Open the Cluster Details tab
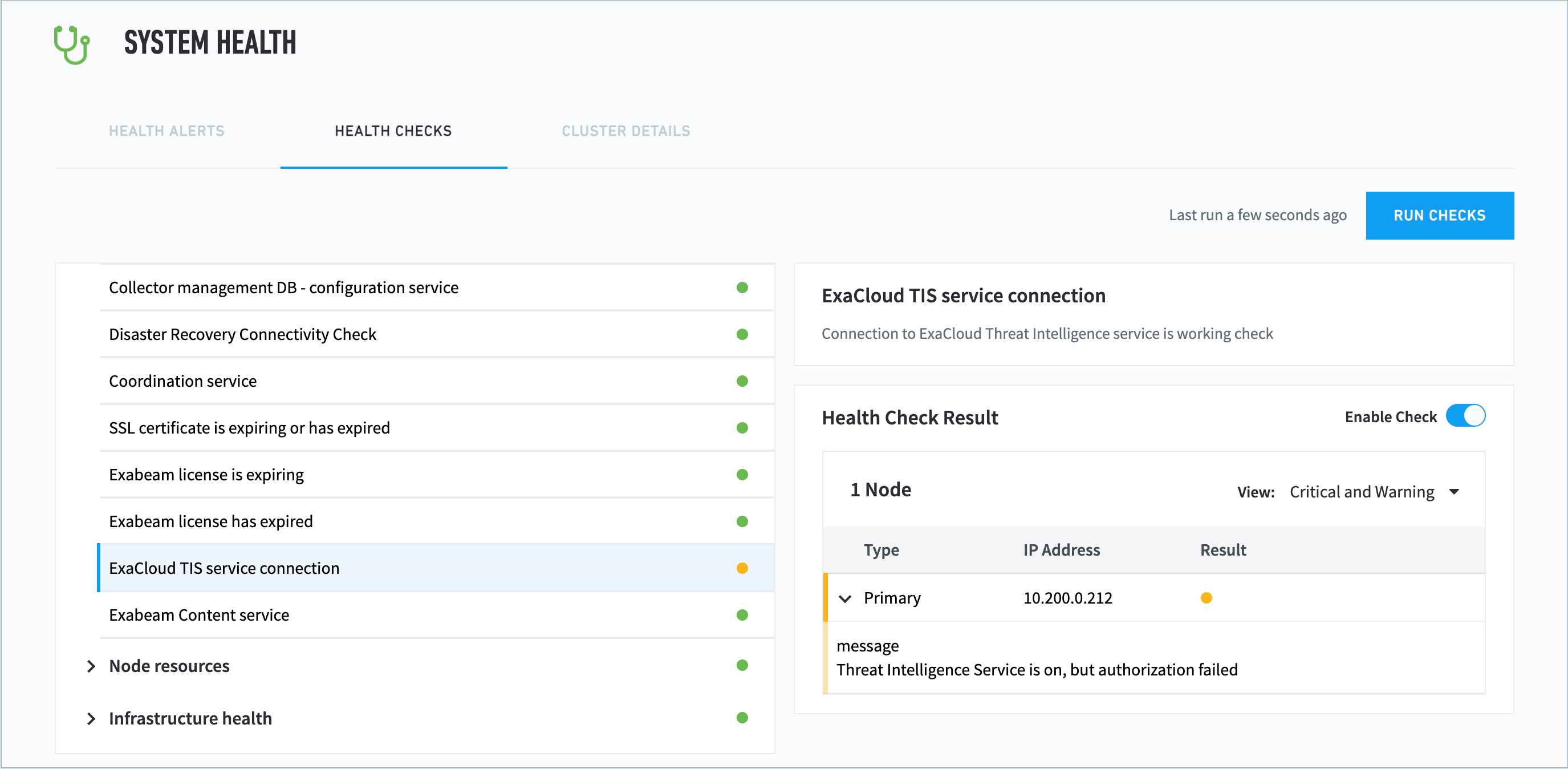 coord(625,131)
